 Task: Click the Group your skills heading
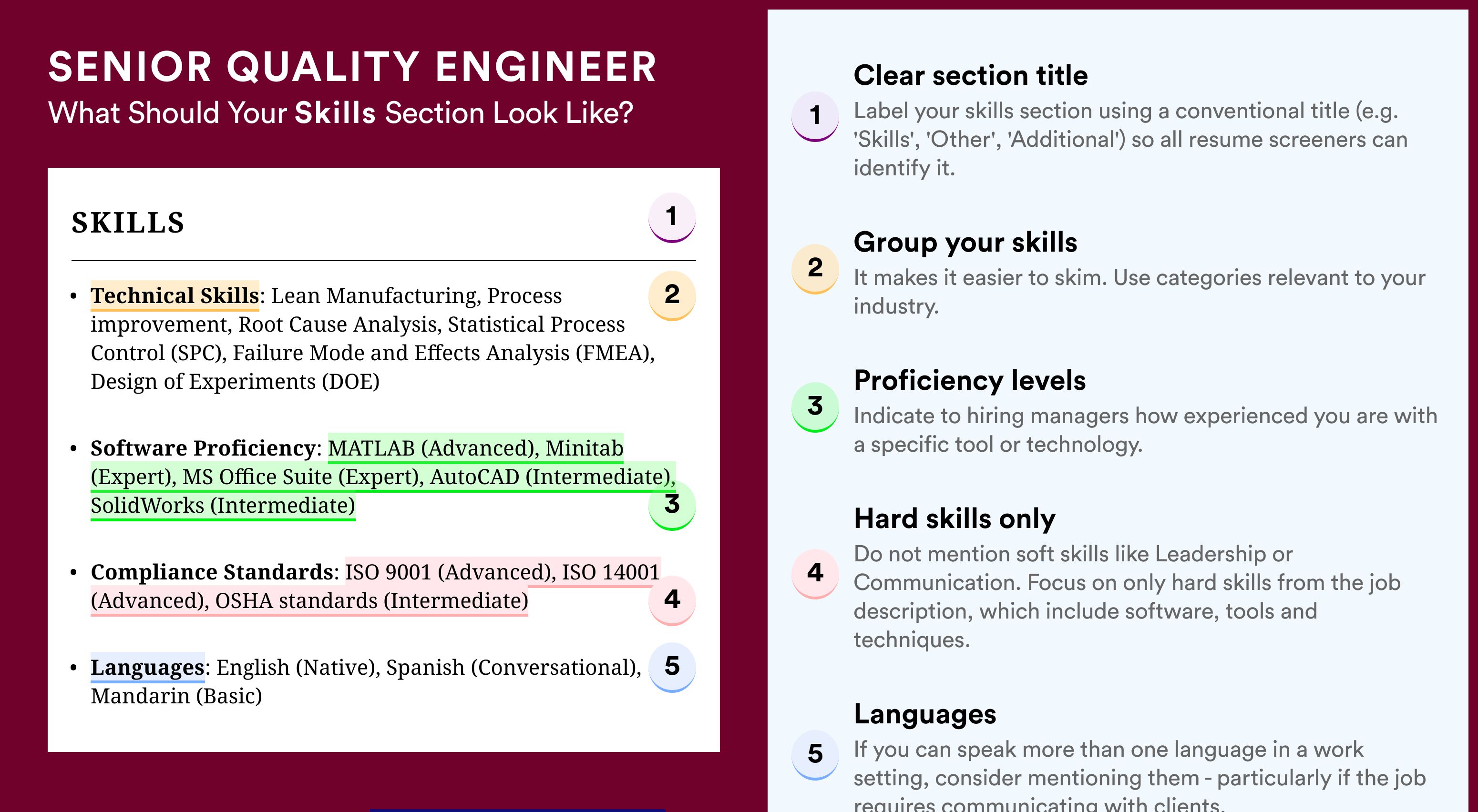965,242
